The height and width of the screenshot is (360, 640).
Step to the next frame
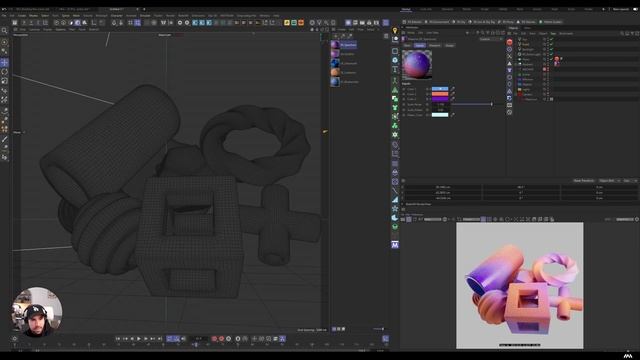(146, 339)
